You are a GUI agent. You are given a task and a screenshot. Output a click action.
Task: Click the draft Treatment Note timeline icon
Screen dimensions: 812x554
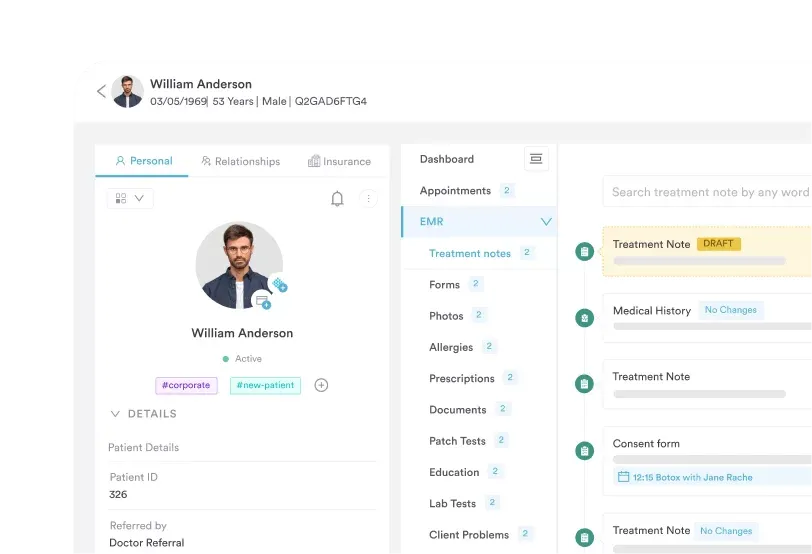pos(584,252)
